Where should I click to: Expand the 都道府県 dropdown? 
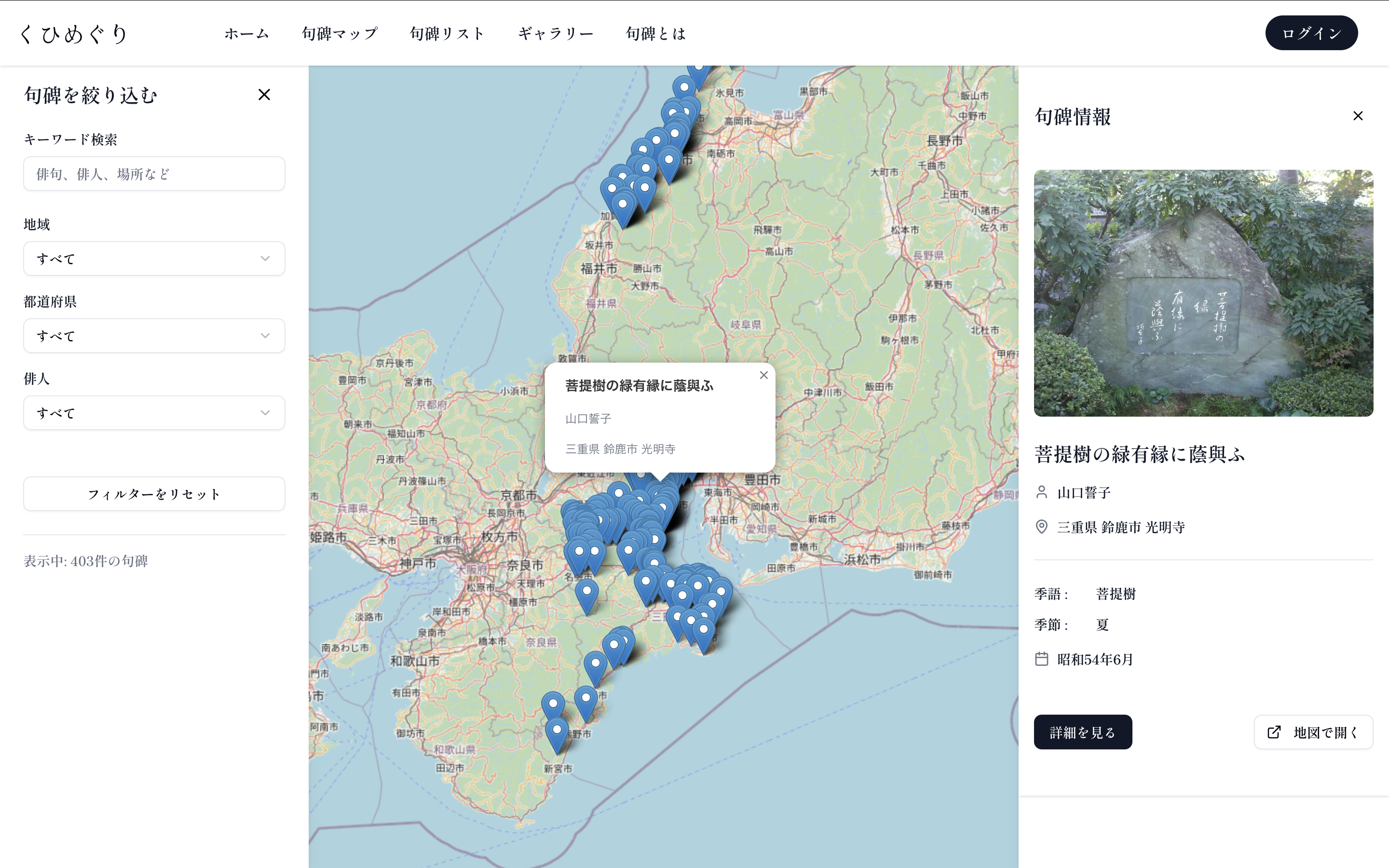pyautogui.click(x=154, y=335)
